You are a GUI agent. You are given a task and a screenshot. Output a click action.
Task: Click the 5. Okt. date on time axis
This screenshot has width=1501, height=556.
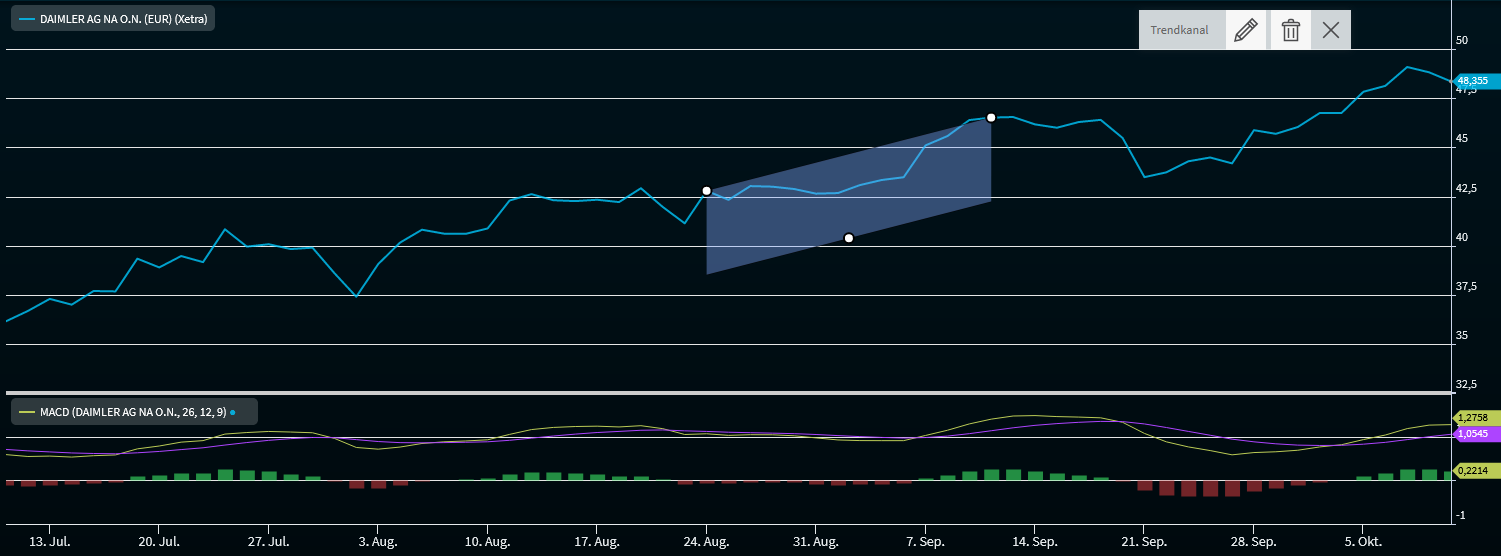click(1364, 541)
